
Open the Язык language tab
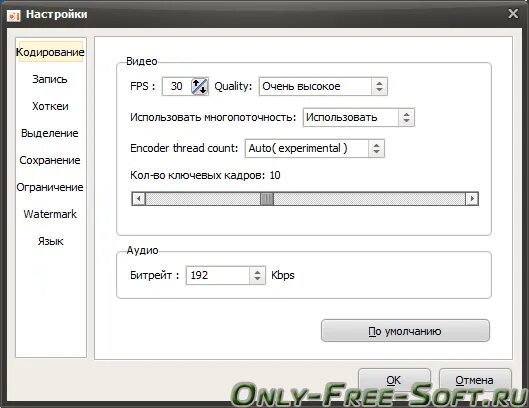tap(50, 241)
